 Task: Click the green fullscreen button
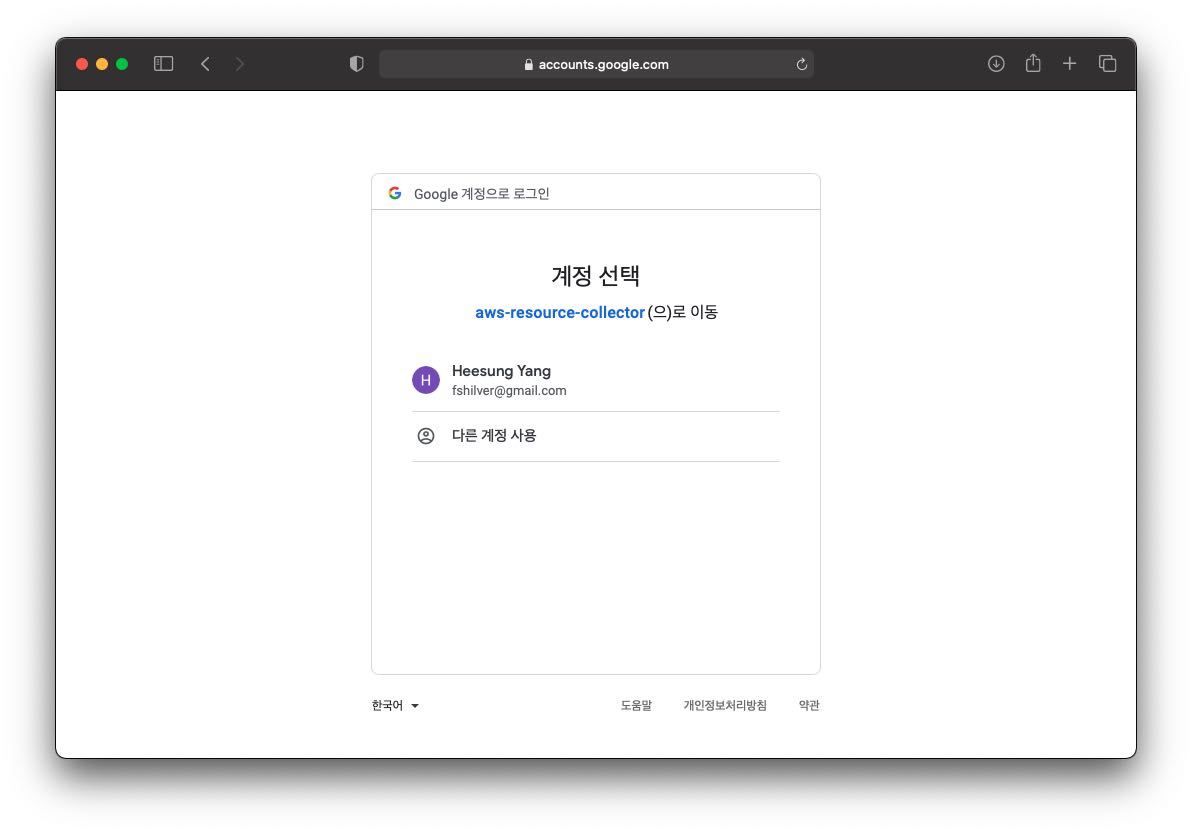point(122,64)
